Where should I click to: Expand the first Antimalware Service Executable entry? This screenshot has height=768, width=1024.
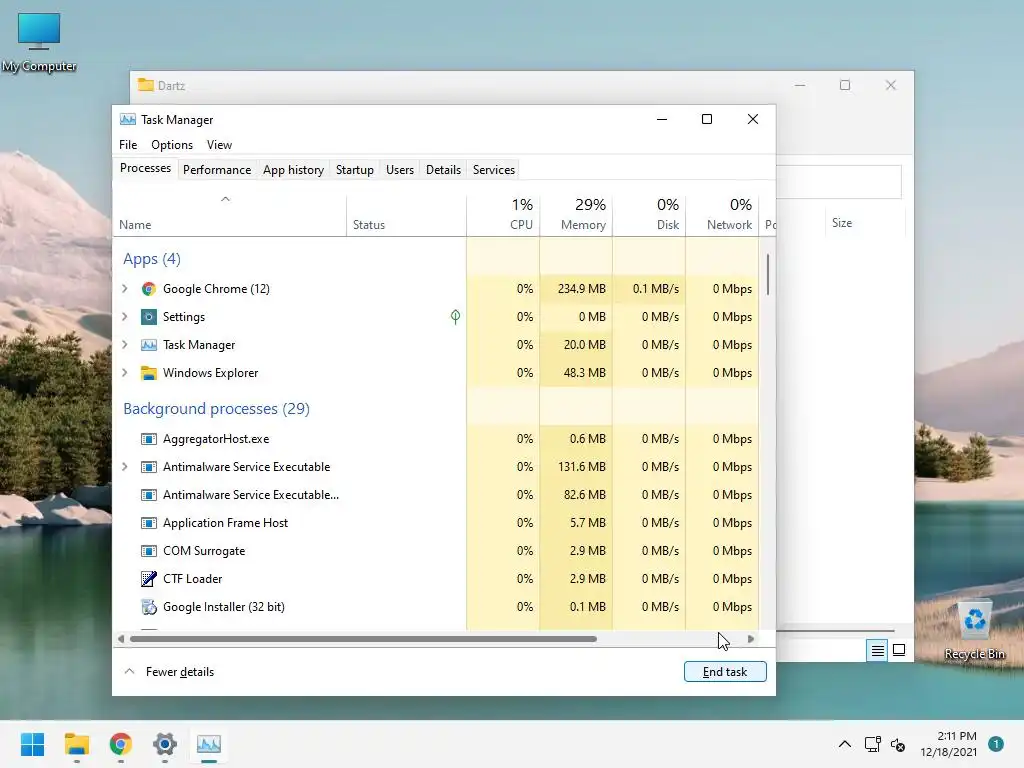(x=125, y=467)
